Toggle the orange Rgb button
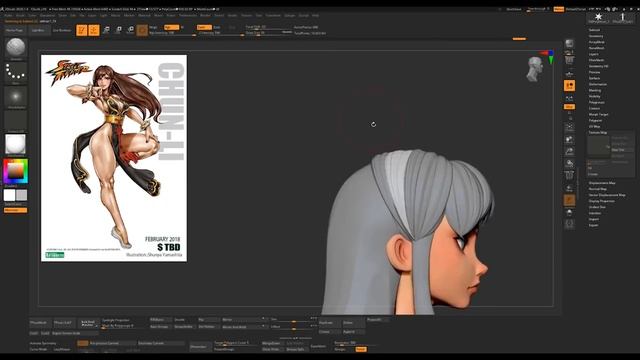The image size is (640, 360). point(171,27)
